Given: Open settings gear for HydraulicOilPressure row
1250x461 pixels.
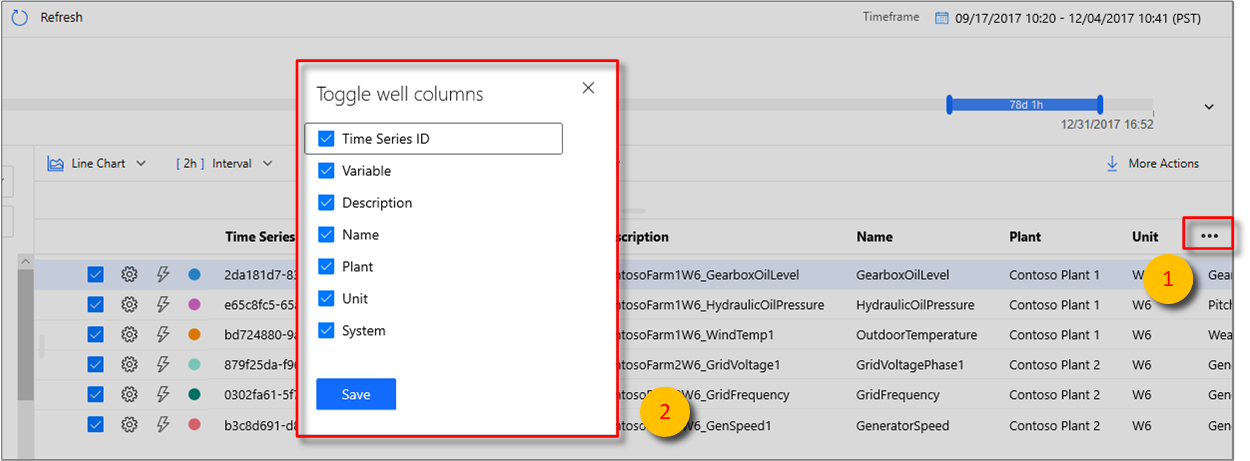Looking at the screenshot, I should [x=129, y=304].
